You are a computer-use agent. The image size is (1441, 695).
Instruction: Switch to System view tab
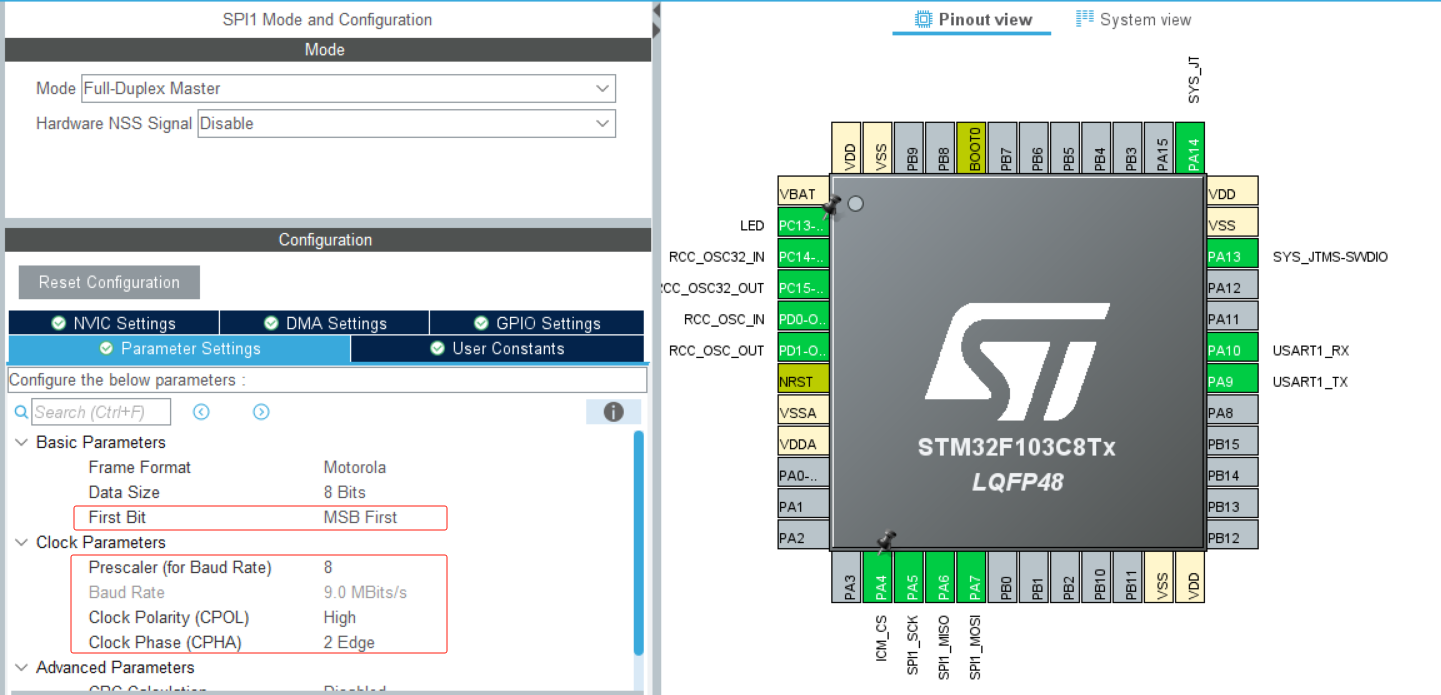1133,19
